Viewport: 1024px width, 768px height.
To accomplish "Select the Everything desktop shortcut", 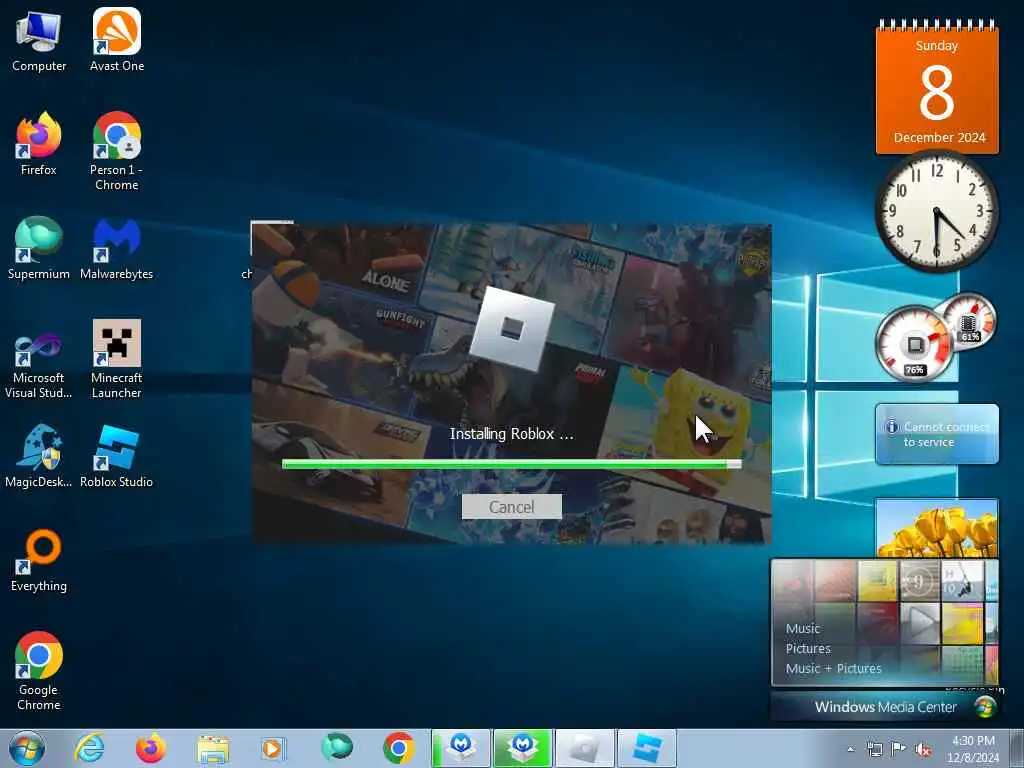I will click(39, 560).
